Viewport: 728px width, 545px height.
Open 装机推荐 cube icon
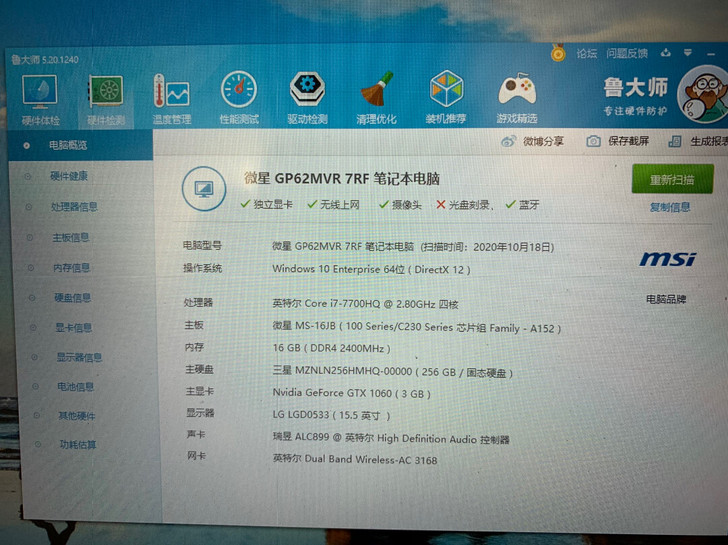(x=446, y=97)
